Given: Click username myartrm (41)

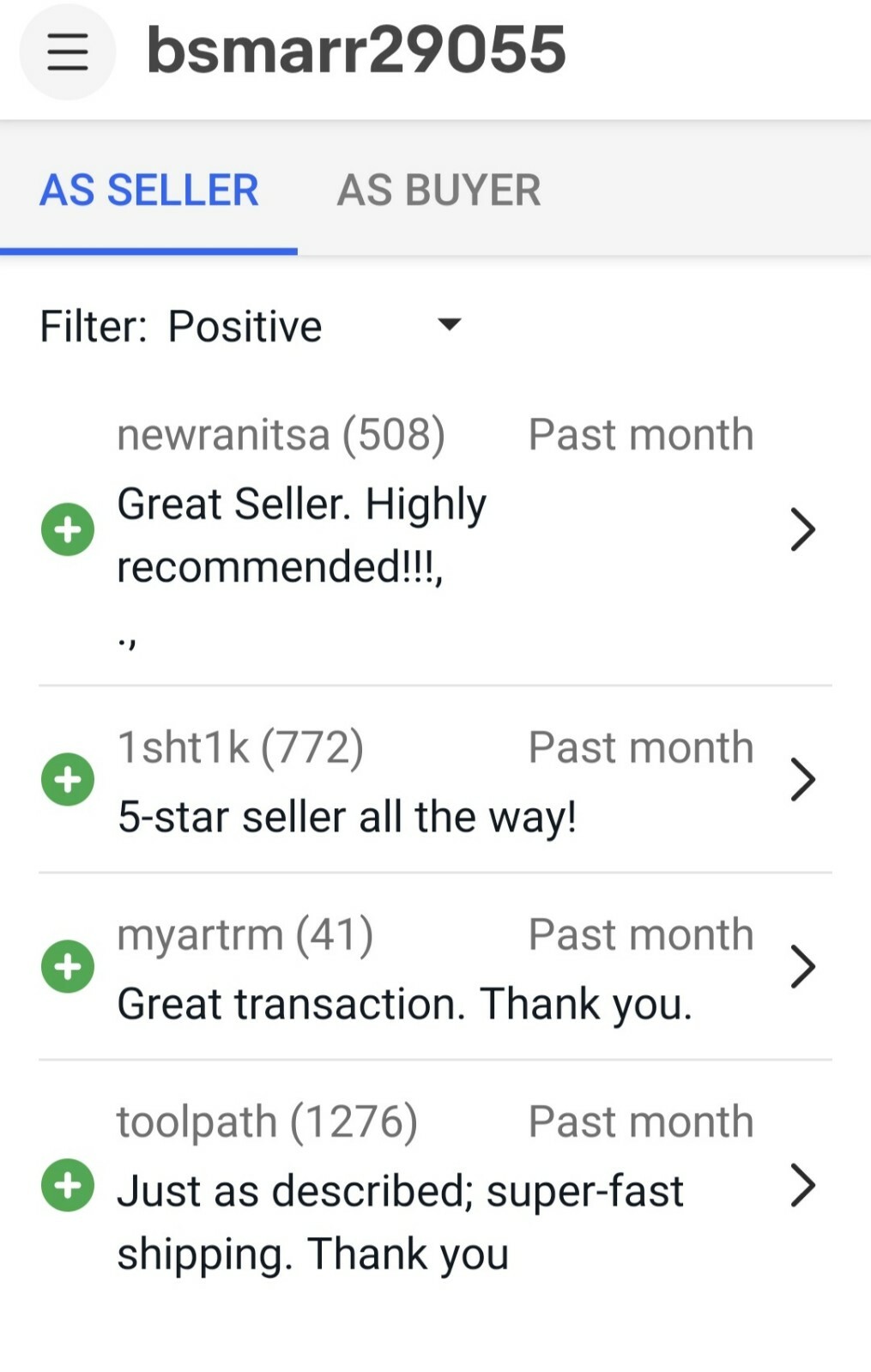Looking at the screenshot, I should pos(245,935).
